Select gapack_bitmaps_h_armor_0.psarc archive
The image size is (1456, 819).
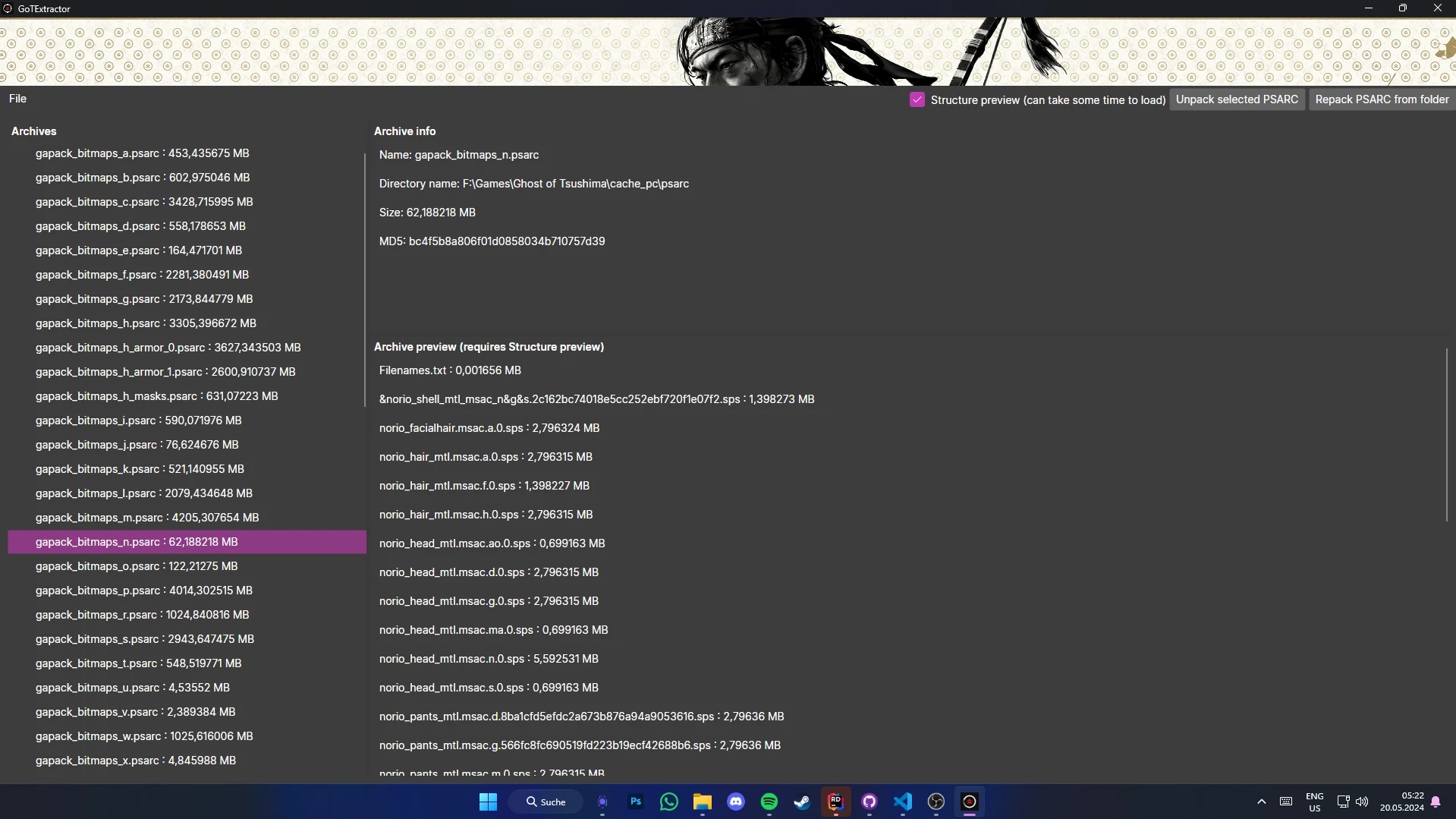(x=187, y=348)
